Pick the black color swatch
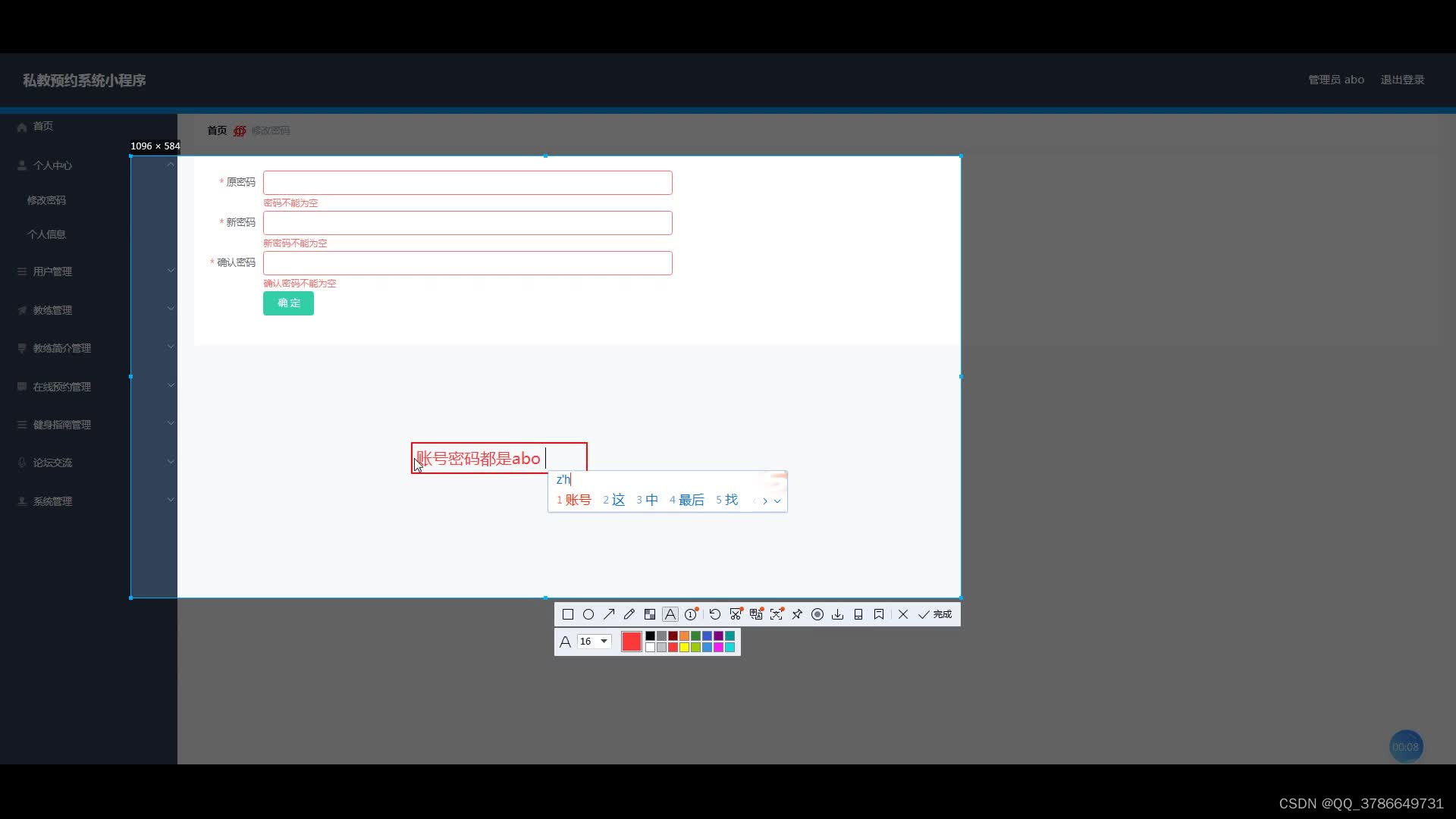This screenshot has height=819, width=1456. (651, 636)
